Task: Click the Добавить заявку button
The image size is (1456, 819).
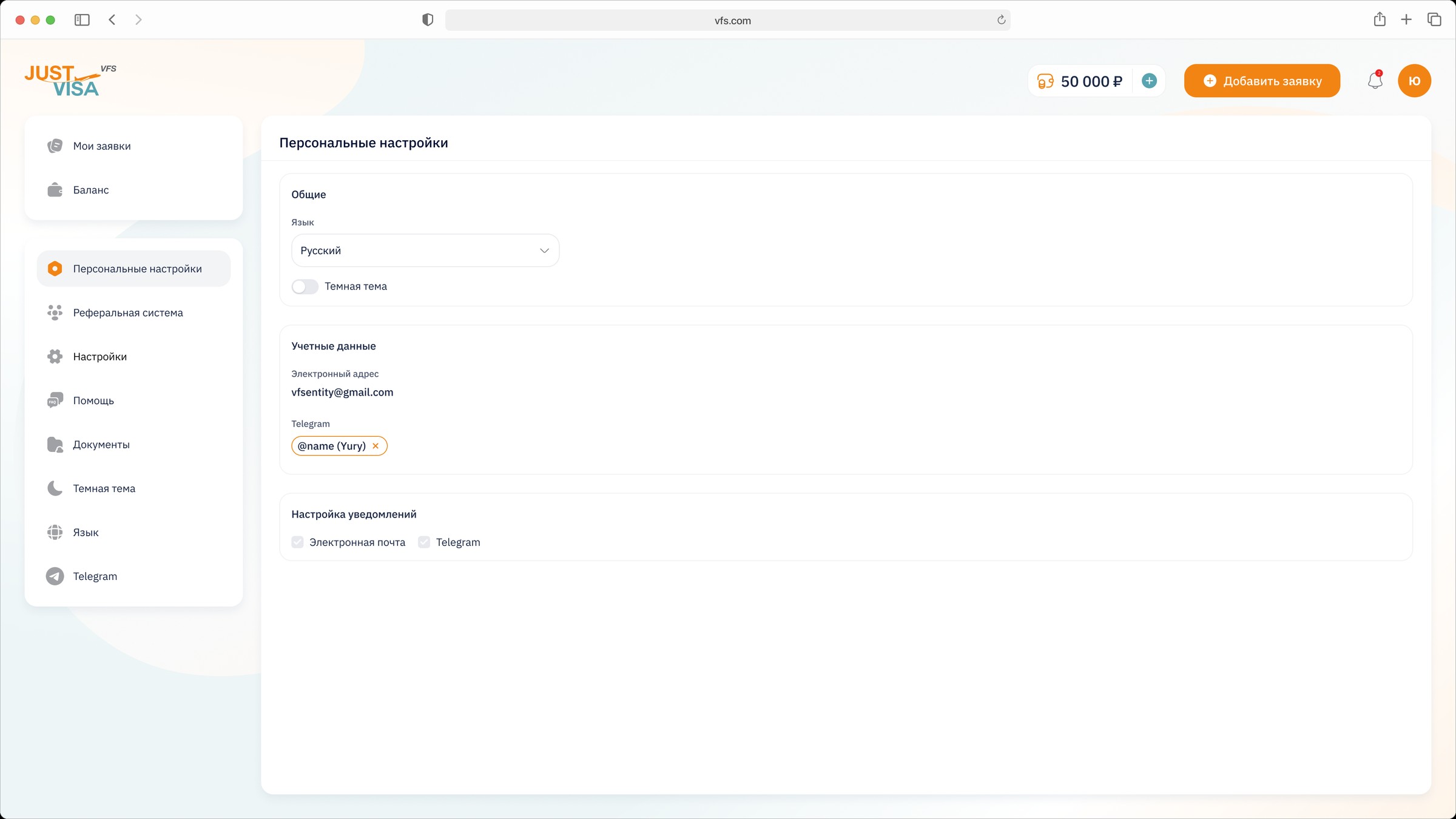Action: click(x=1262, y=81)
